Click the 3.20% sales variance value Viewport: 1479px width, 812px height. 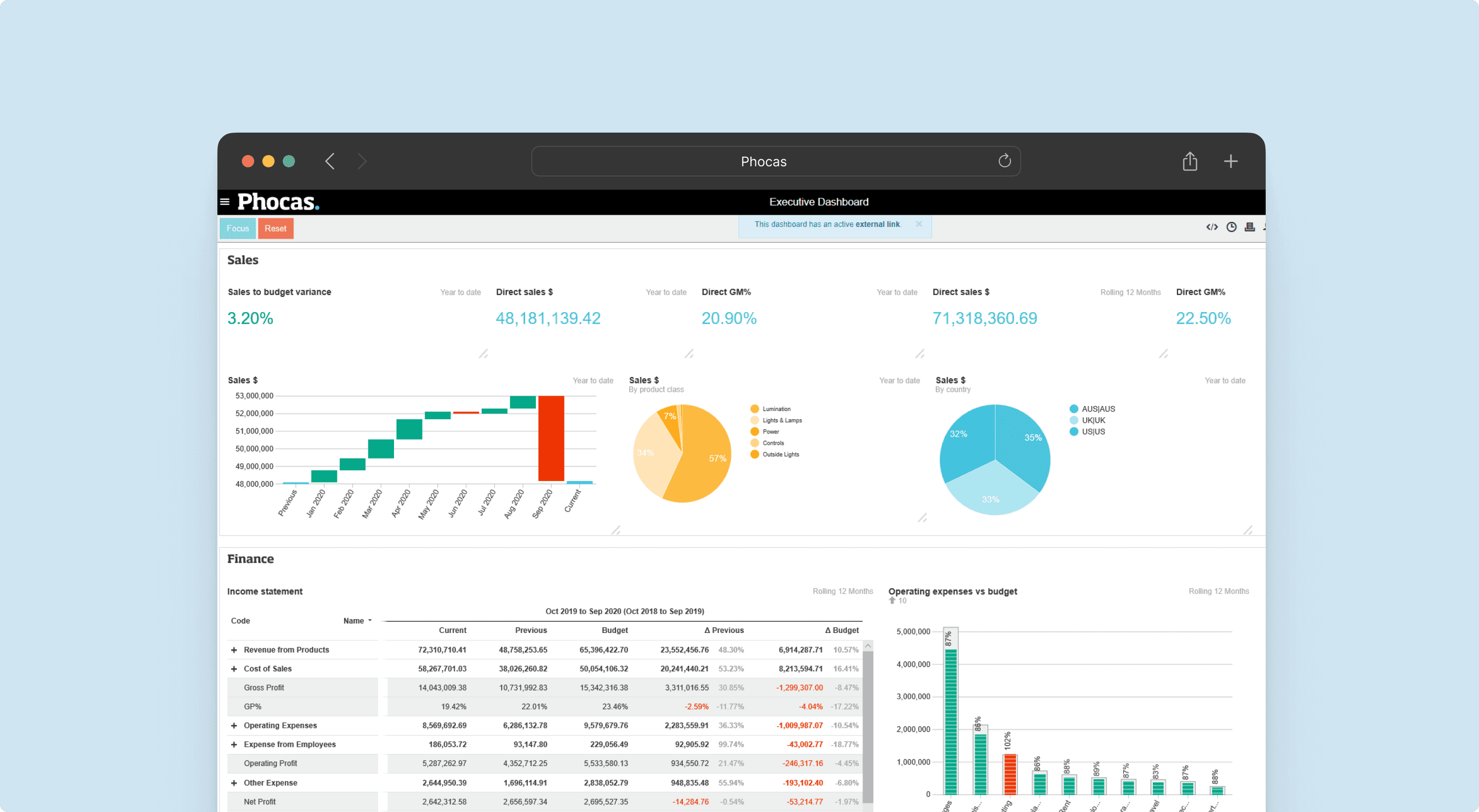tap(250, 318)
